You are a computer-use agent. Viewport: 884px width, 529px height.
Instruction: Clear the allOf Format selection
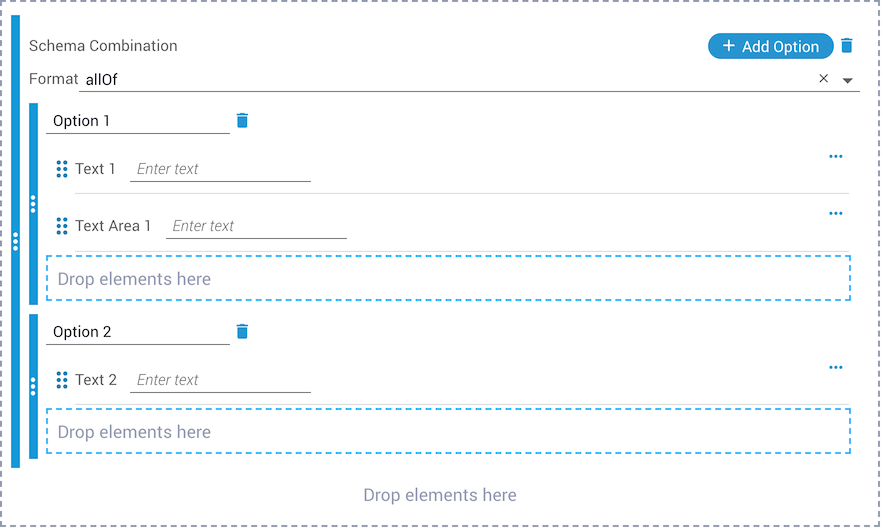823,78
